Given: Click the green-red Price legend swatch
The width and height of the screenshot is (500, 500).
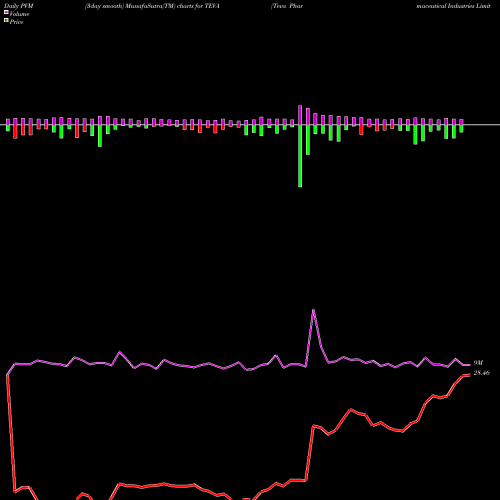Looking at the screenshot, I should coord(6,21).
